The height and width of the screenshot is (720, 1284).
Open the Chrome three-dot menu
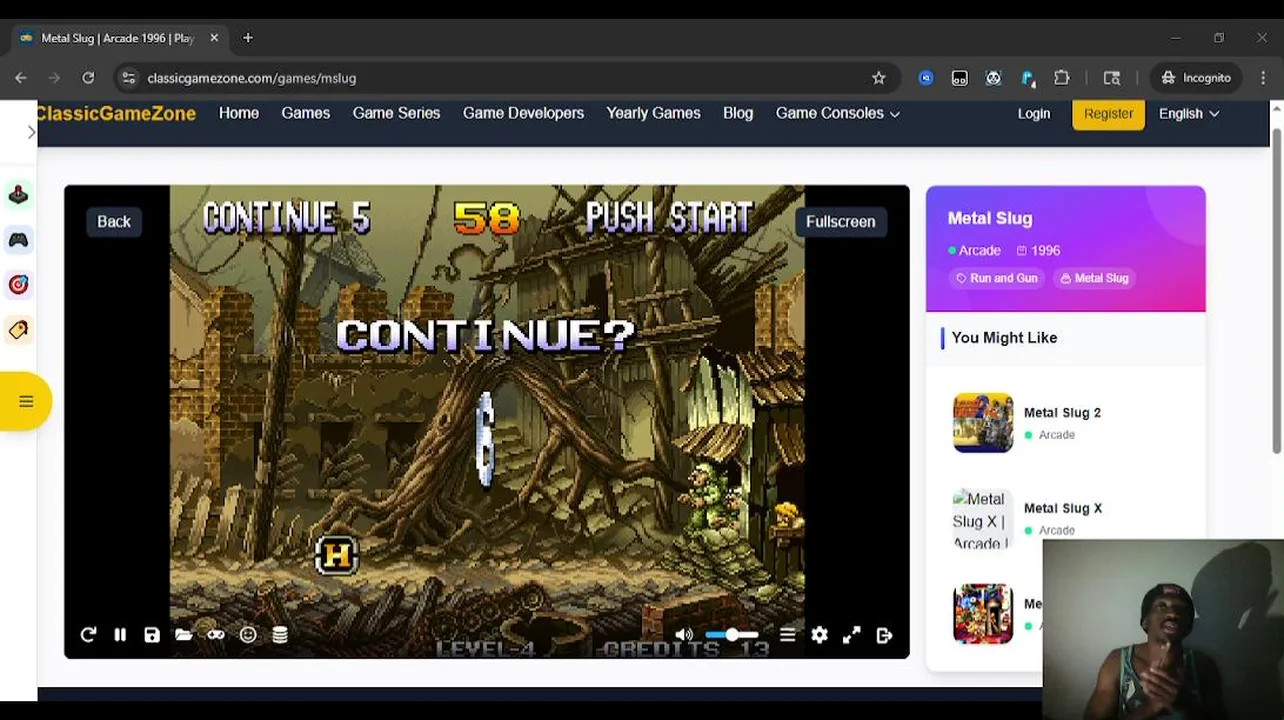pyautogui.click(x=1262, y=78)
